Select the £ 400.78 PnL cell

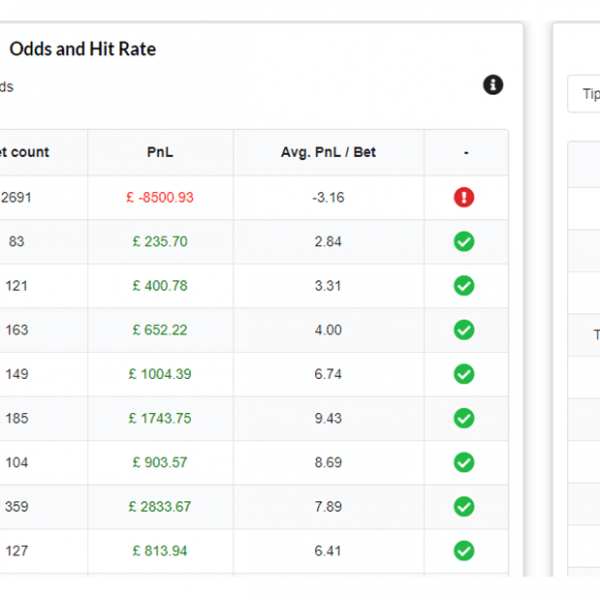160,286
